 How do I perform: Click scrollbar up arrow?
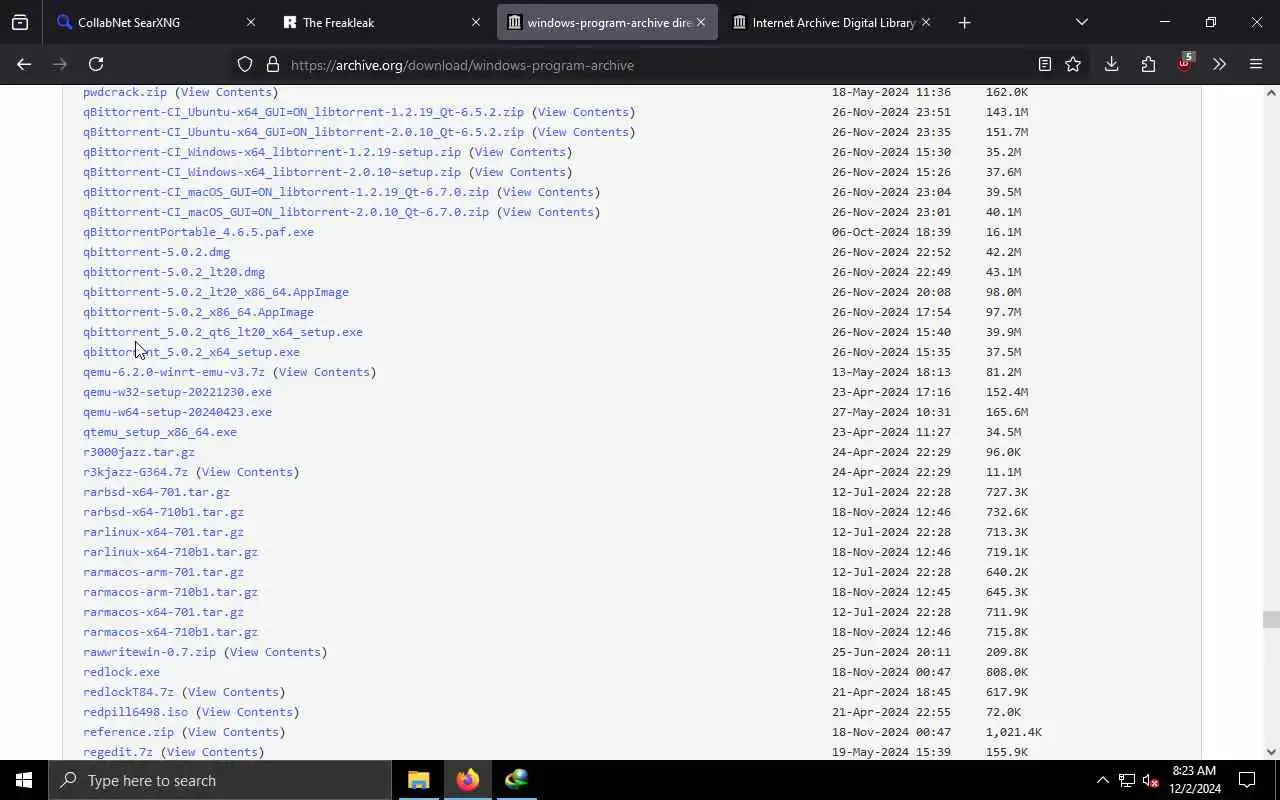[x=1271, y=93]
